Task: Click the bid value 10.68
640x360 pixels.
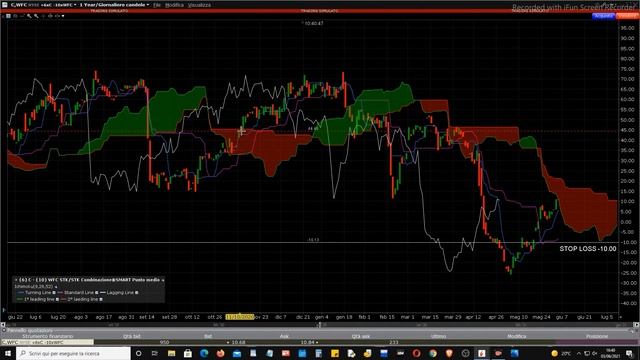Action: pos(238,342)
